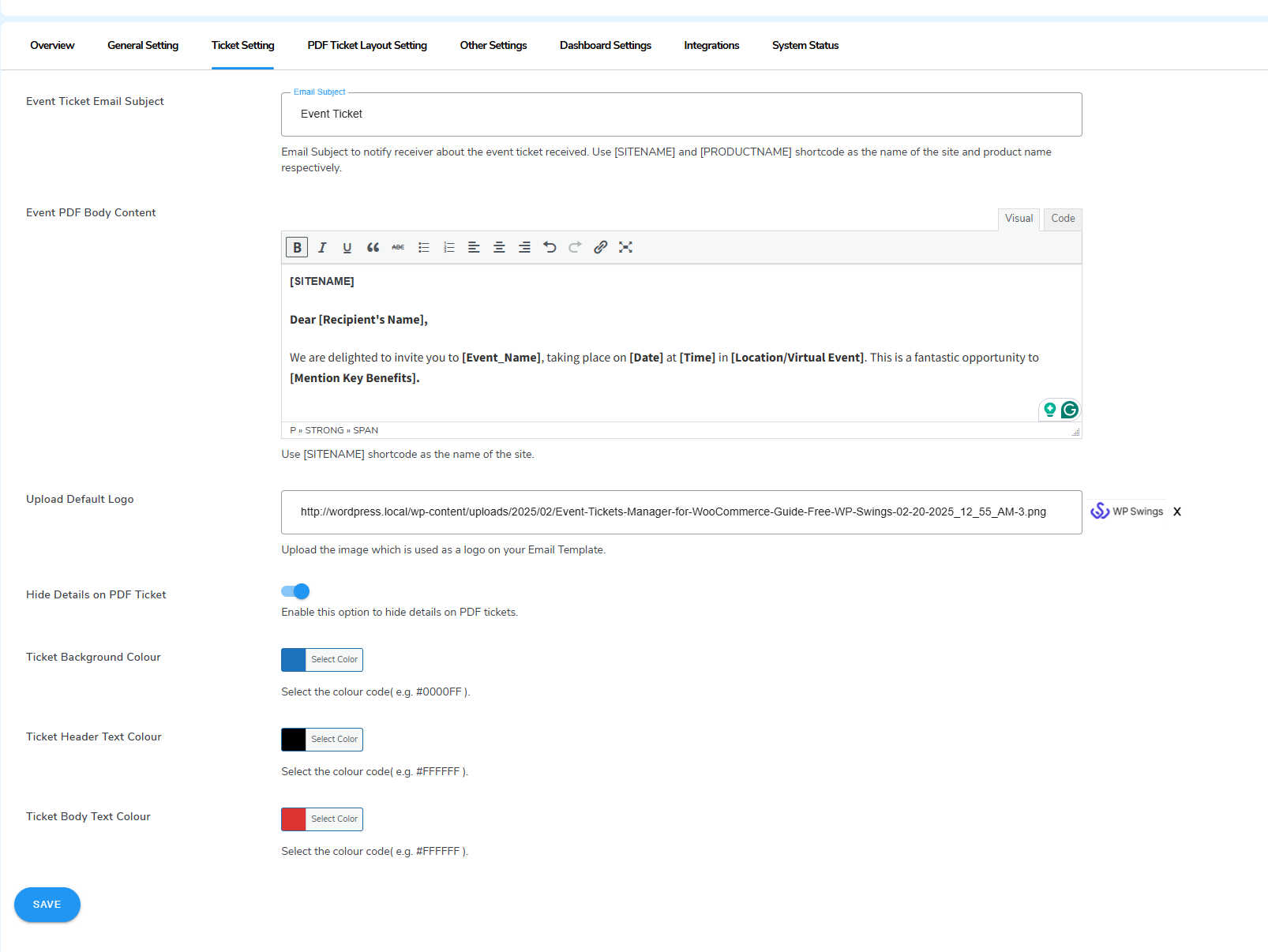Open the General Setting tab
This screenshot has width=1268, height=952.
tap(143, 45)
